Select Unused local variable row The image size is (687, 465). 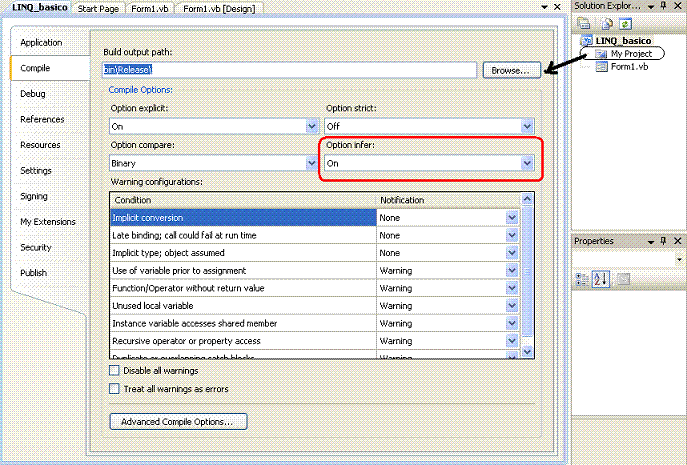tap(243, 305)
